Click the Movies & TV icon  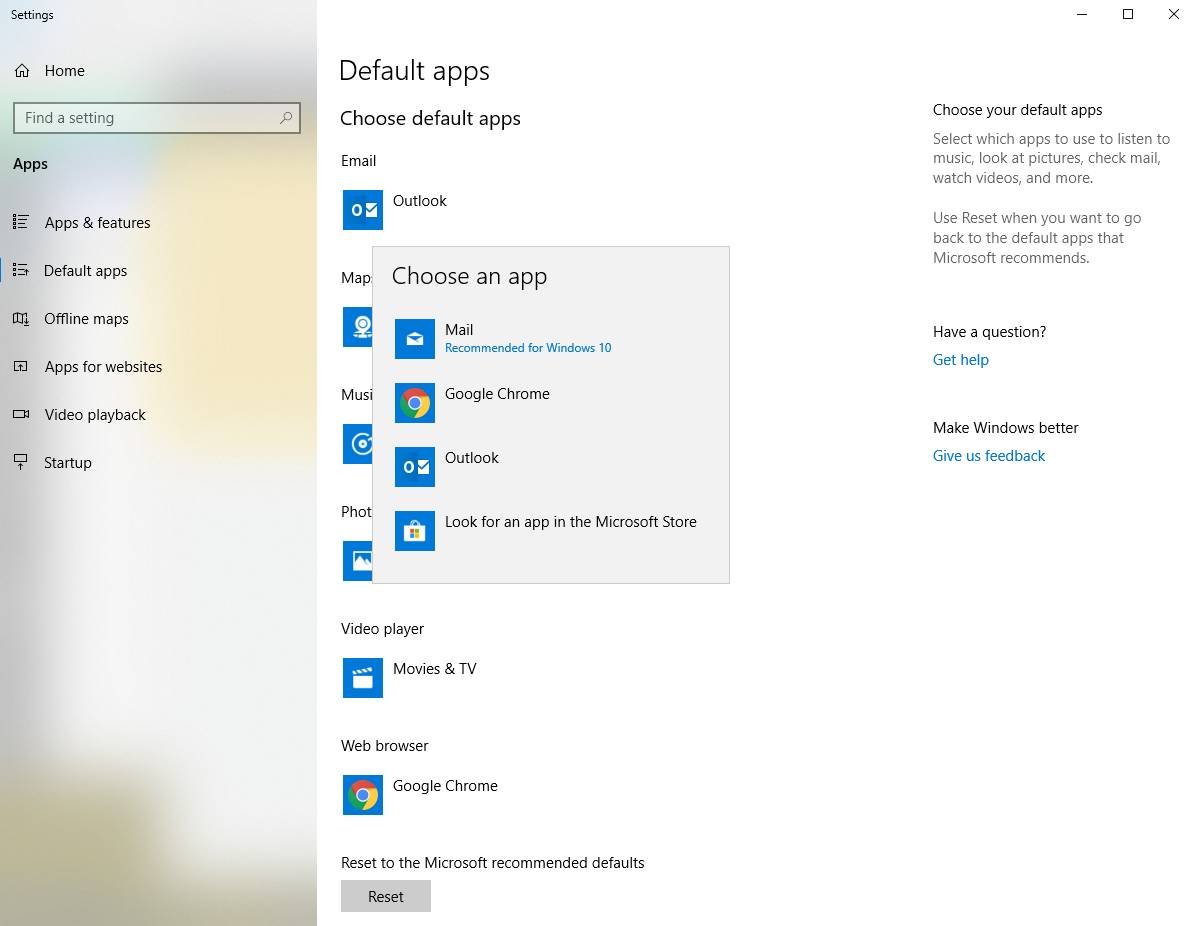[362, 678]
